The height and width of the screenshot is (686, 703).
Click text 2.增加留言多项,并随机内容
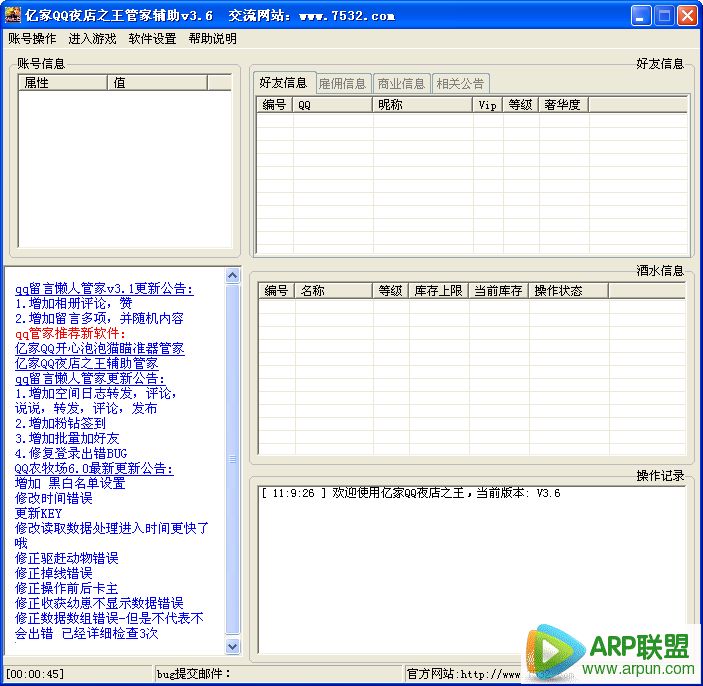99,319
